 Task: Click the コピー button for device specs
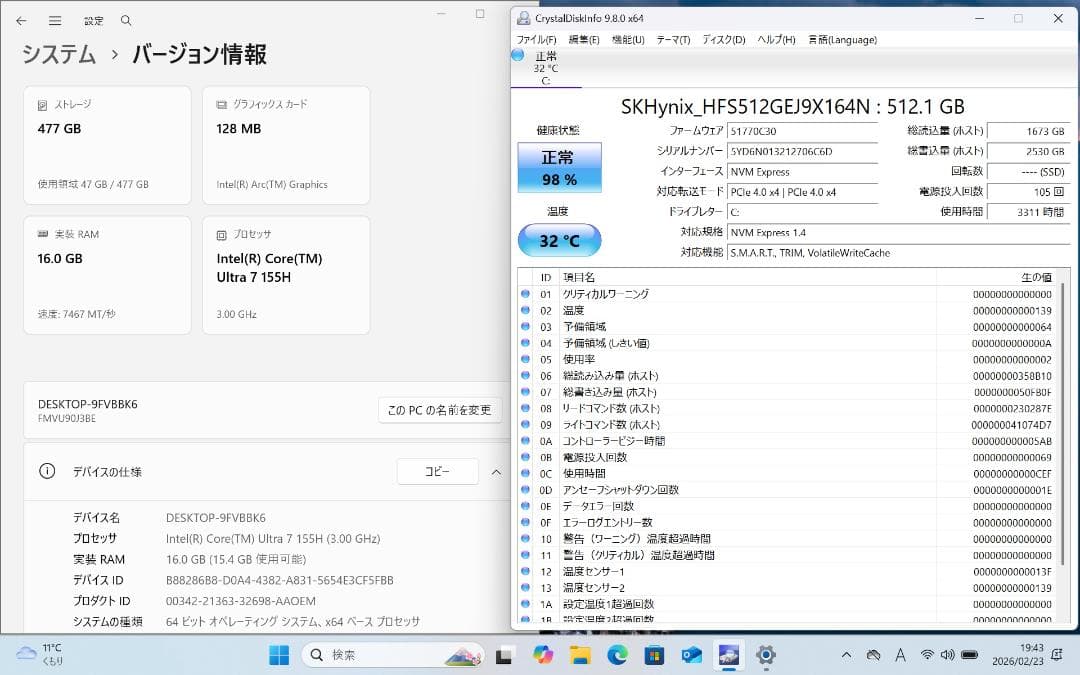click(437, 472)
